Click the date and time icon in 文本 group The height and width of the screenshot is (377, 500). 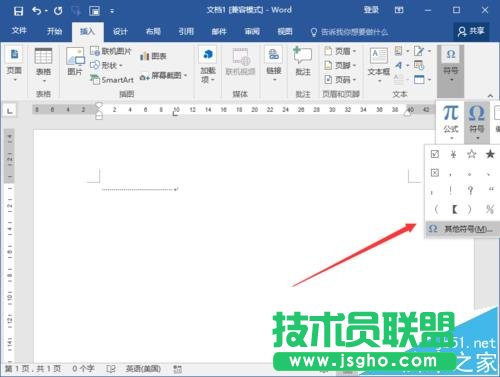419,65
